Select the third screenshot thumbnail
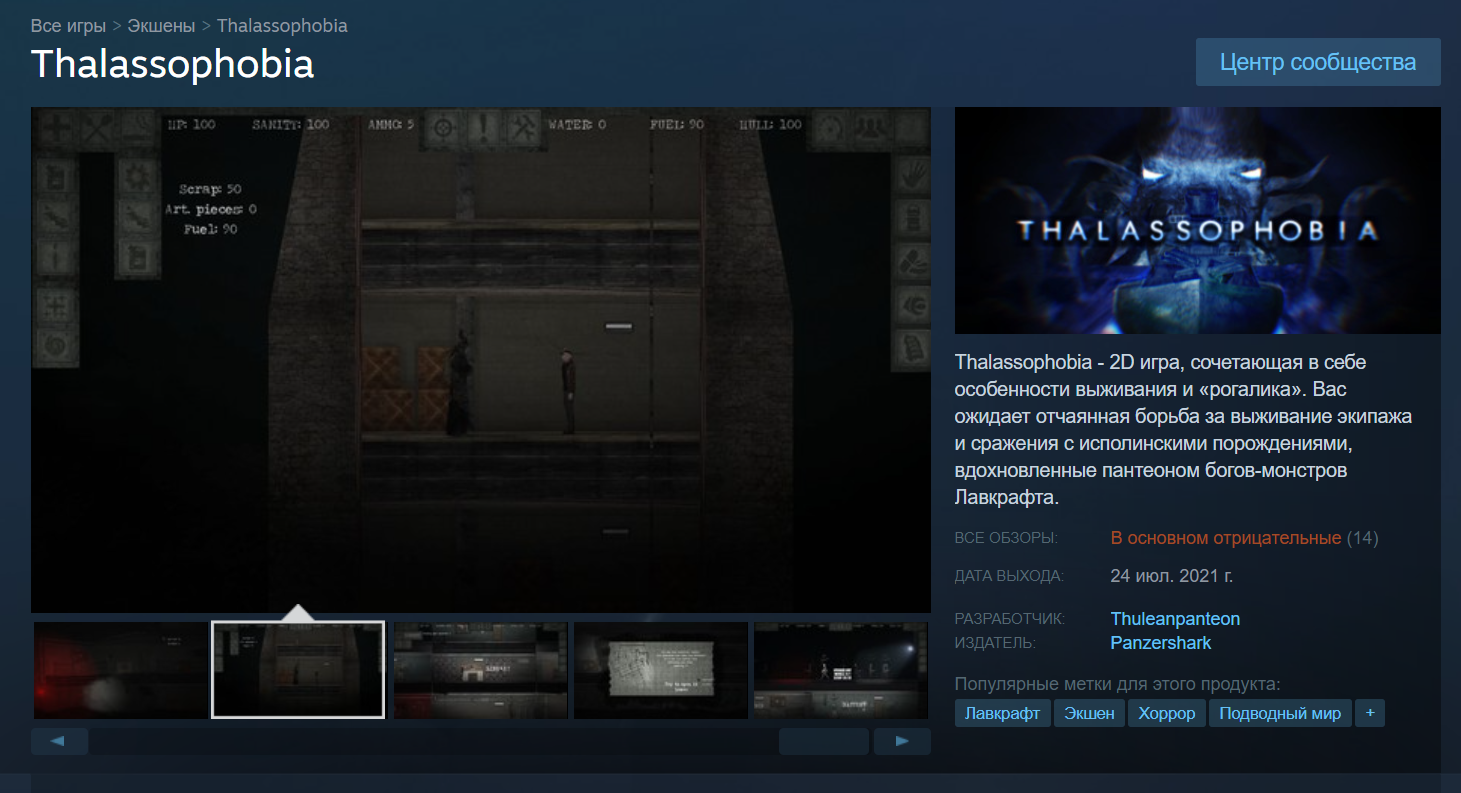This screenshot has height=793, width=1461. coord(481,670)
